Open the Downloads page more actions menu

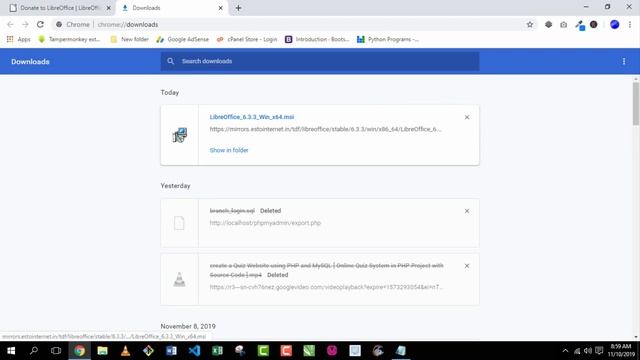[623, 61]
